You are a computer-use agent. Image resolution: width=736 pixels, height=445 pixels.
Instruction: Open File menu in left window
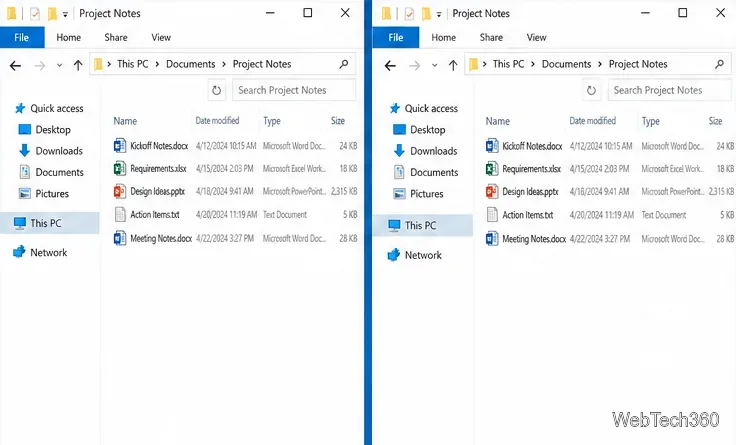[x=22, y=38]
